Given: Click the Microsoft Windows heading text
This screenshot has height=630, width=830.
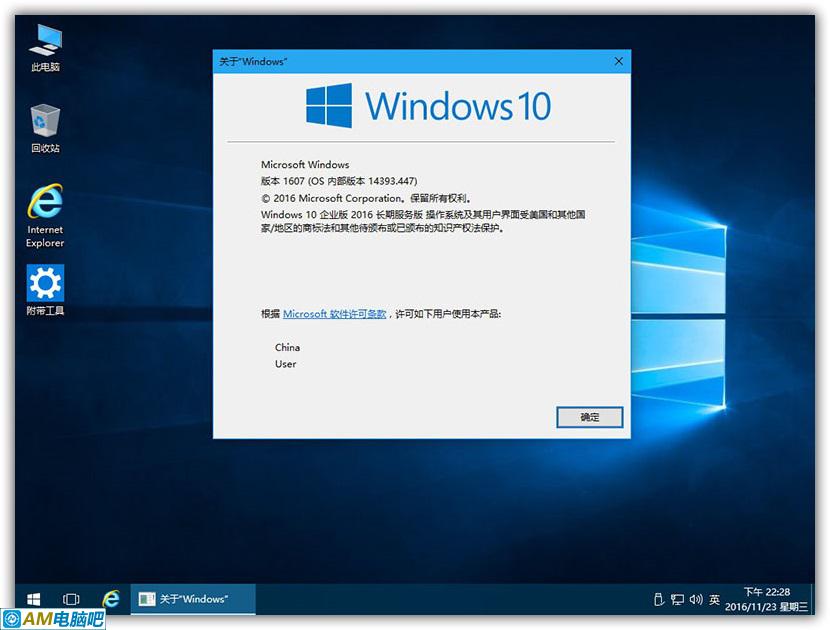Looking at the screenshot, I should (x=305, y=165).
